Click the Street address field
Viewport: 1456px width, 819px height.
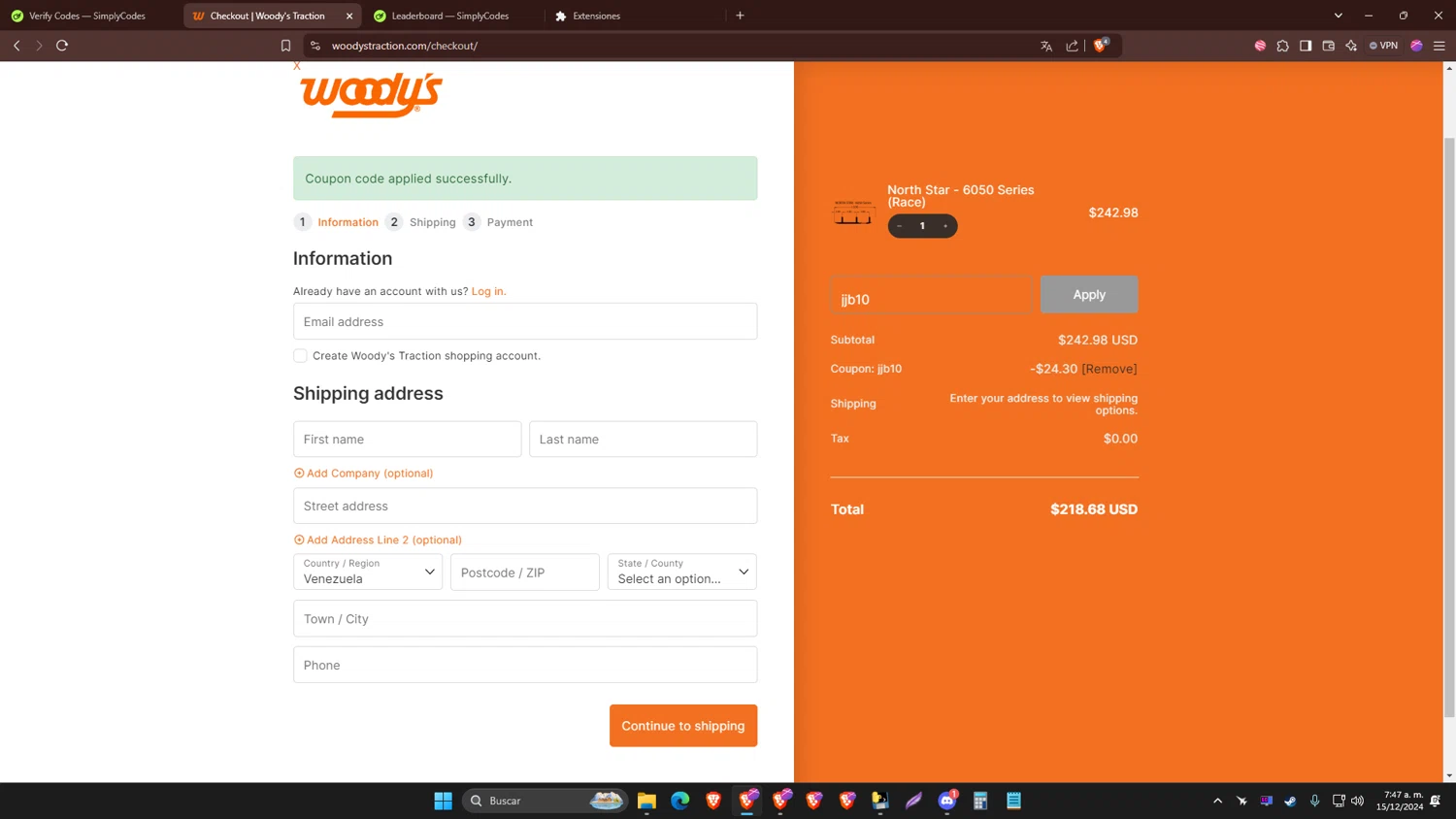pos(525,506)
